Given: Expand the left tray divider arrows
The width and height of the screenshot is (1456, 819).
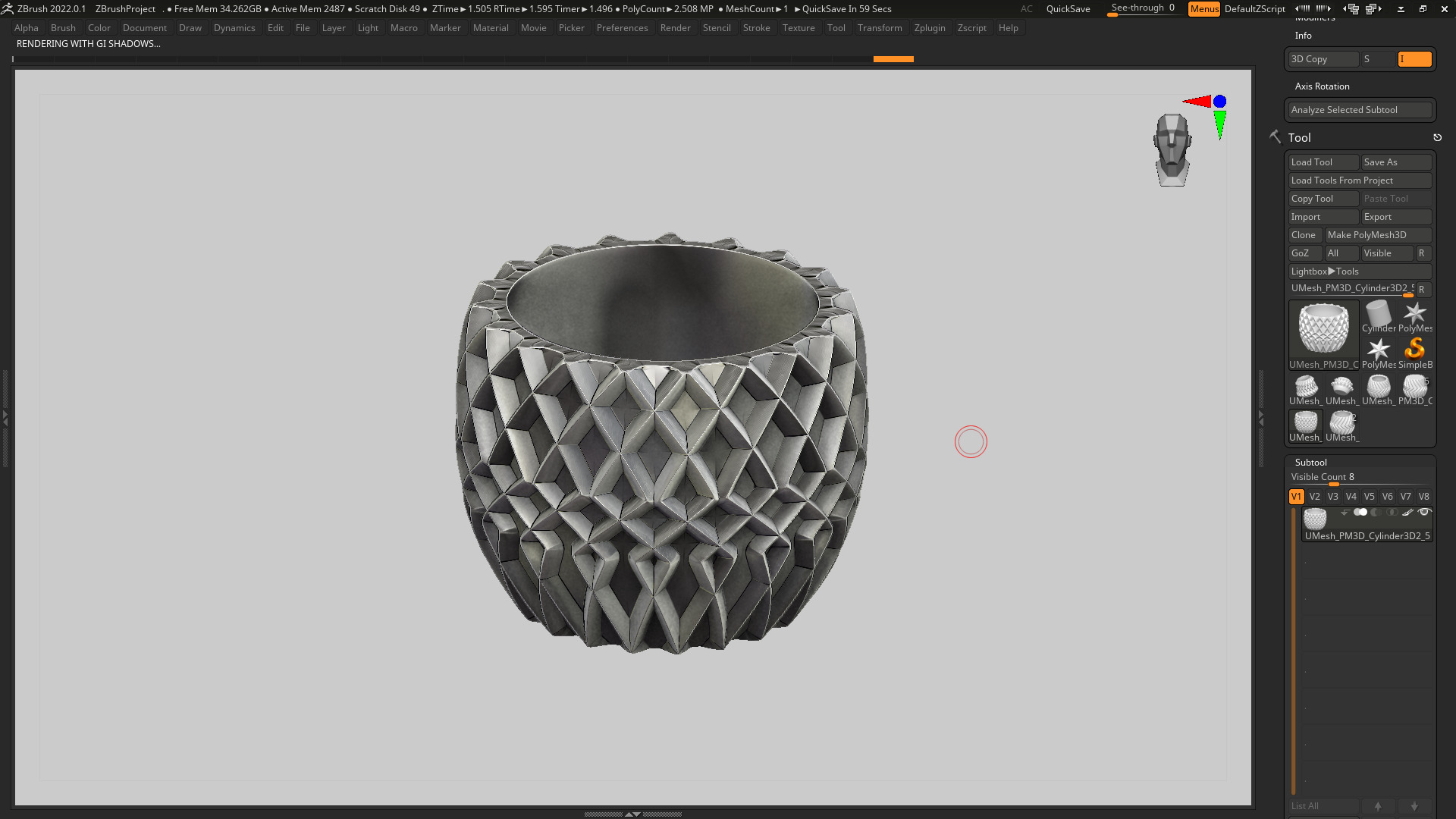Looking at the screenshot, I should [5, 417].
